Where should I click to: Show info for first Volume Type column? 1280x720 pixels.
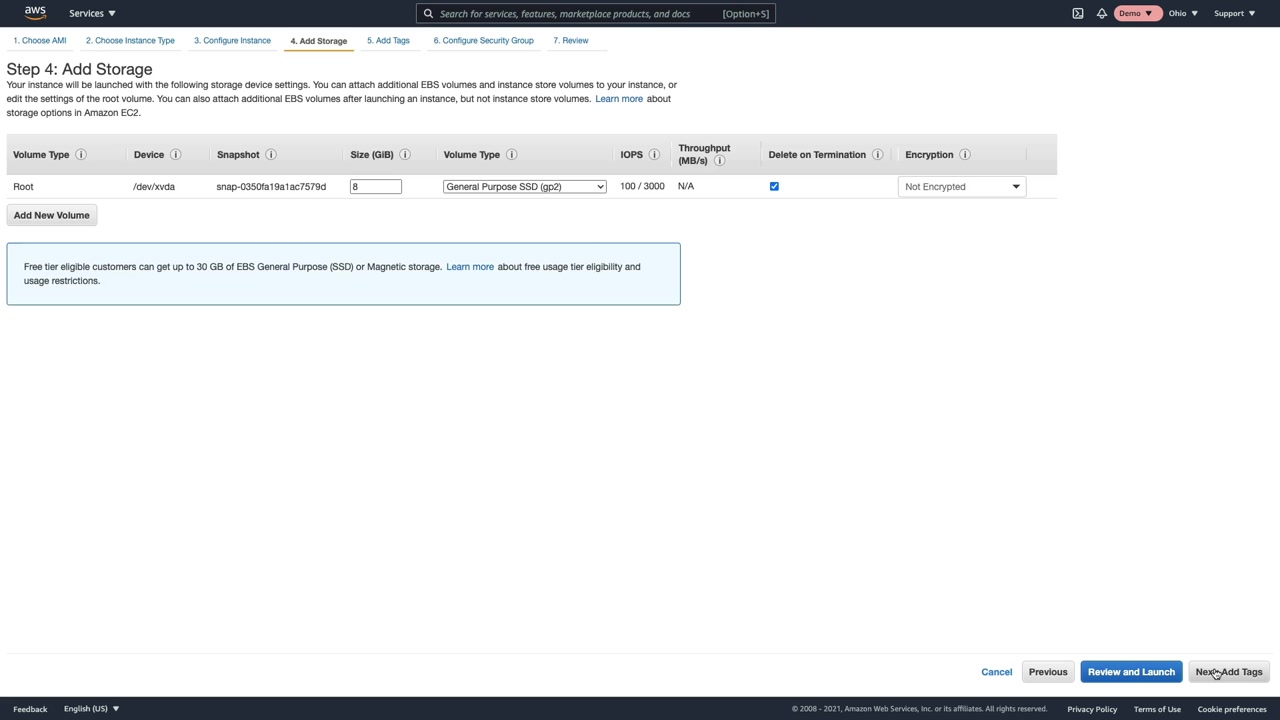point(81,155)
